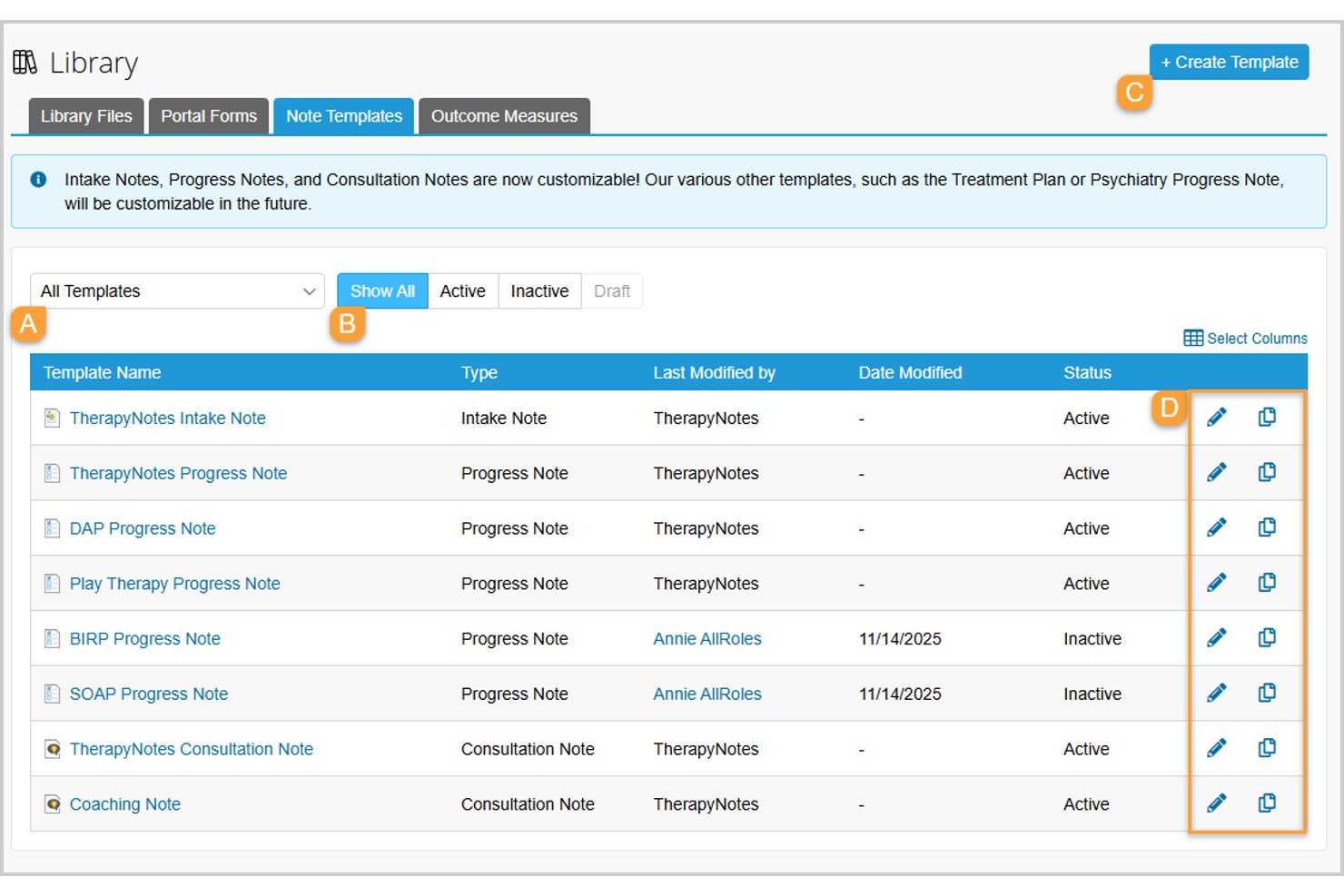Open the BIRP Progress Note link

pos(145,639)
